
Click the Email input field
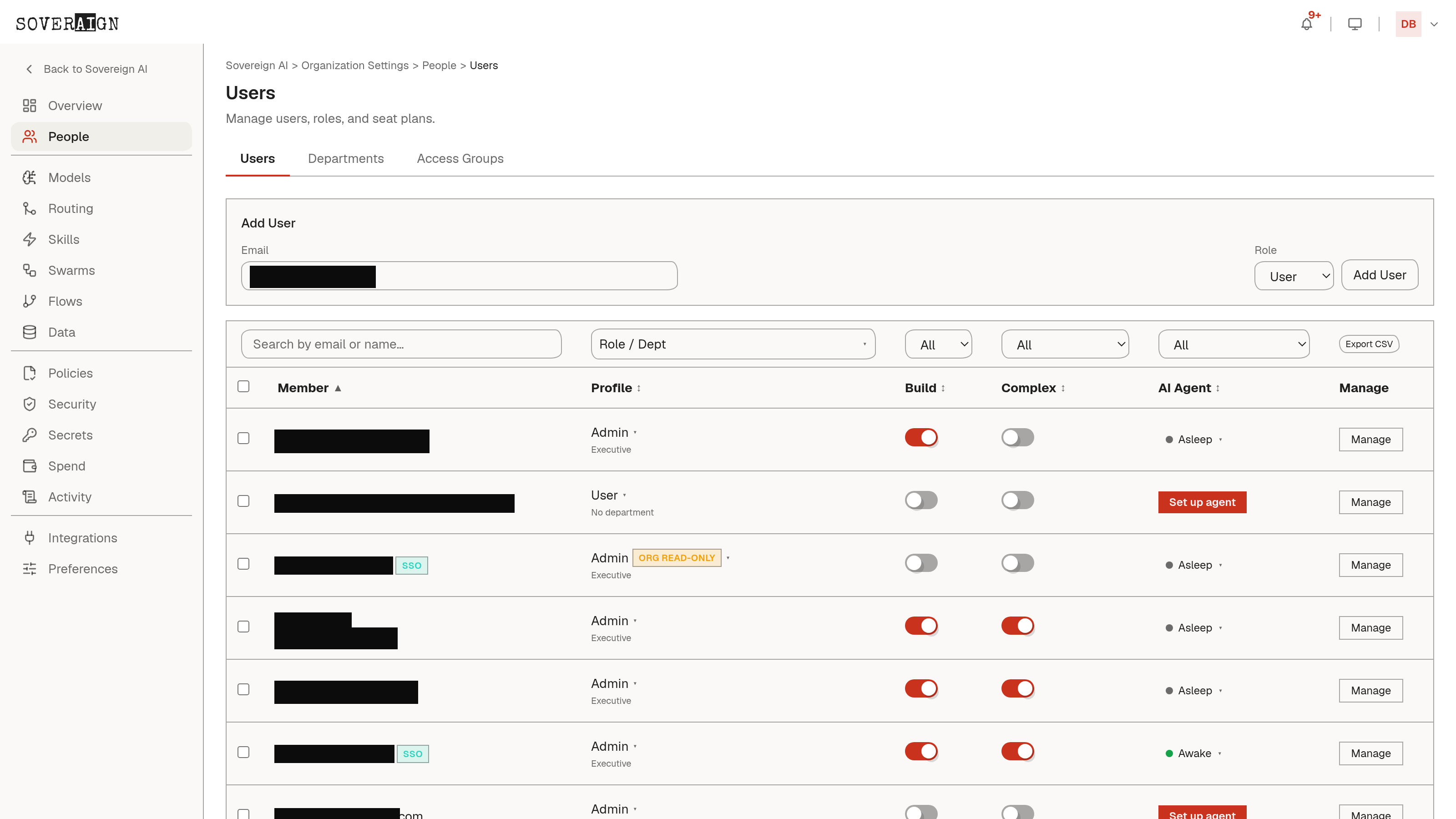pyautogui.click(x=459, y=276)
